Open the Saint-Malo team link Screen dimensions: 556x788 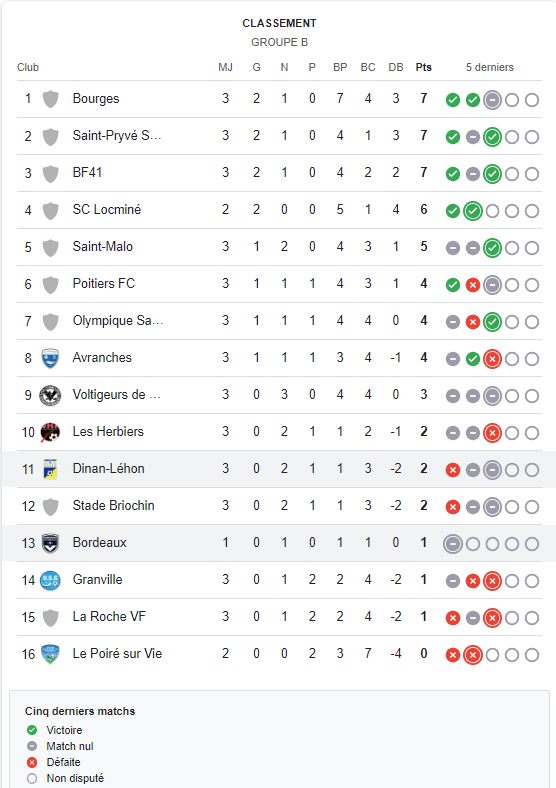(103, 247)
